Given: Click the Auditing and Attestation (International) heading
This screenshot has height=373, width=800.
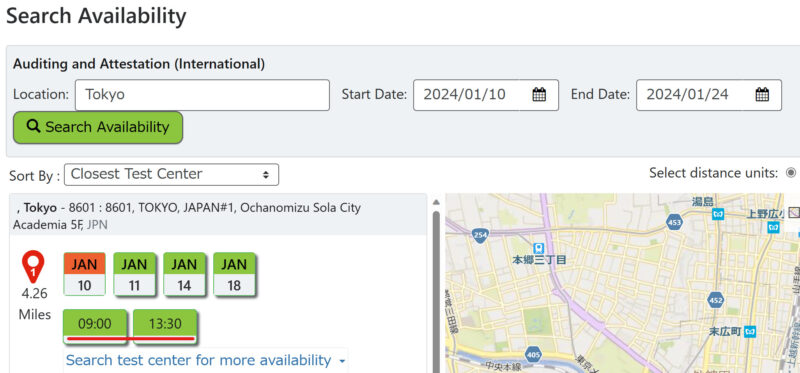Looking at the screenshot, I should tap(139, 64).
